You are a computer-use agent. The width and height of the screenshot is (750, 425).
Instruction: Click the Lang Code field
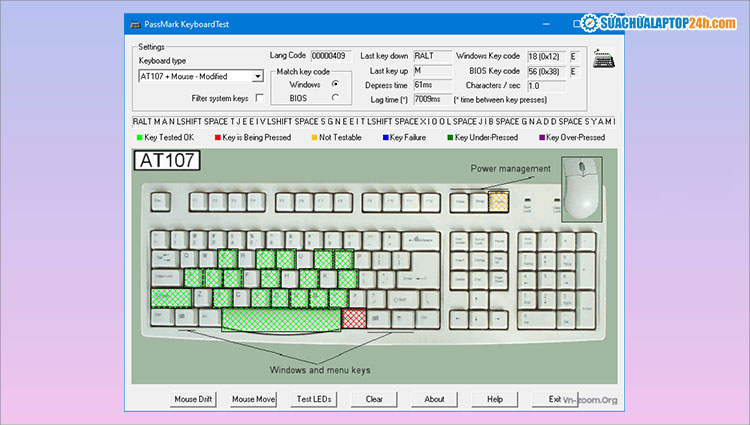330,56
